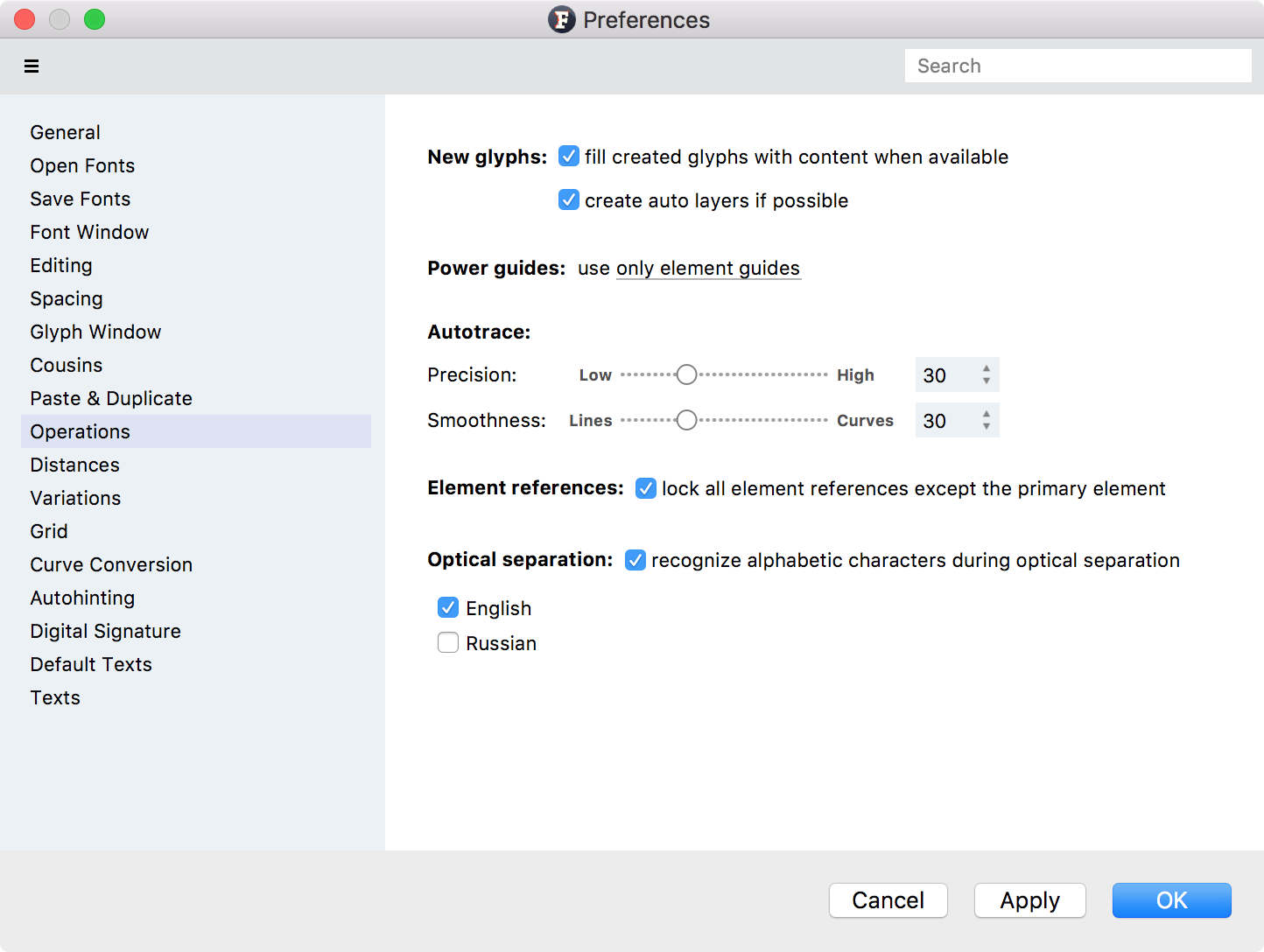The width and height of the screenshot is (1264, 952).
Task: Select the Operations sidebar item
Action: [x=196, y=431]
